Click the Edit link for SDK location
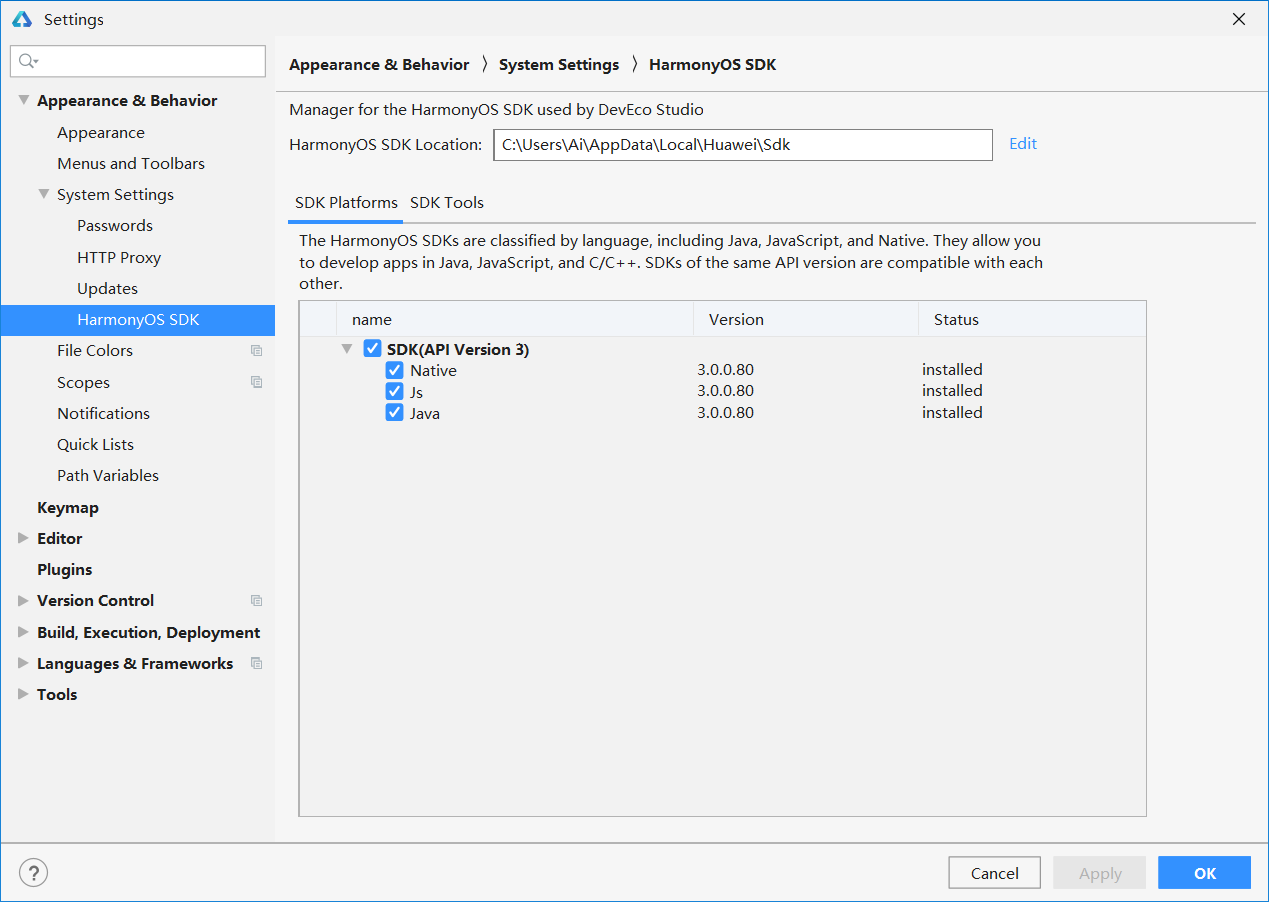 coord(1022,144)
